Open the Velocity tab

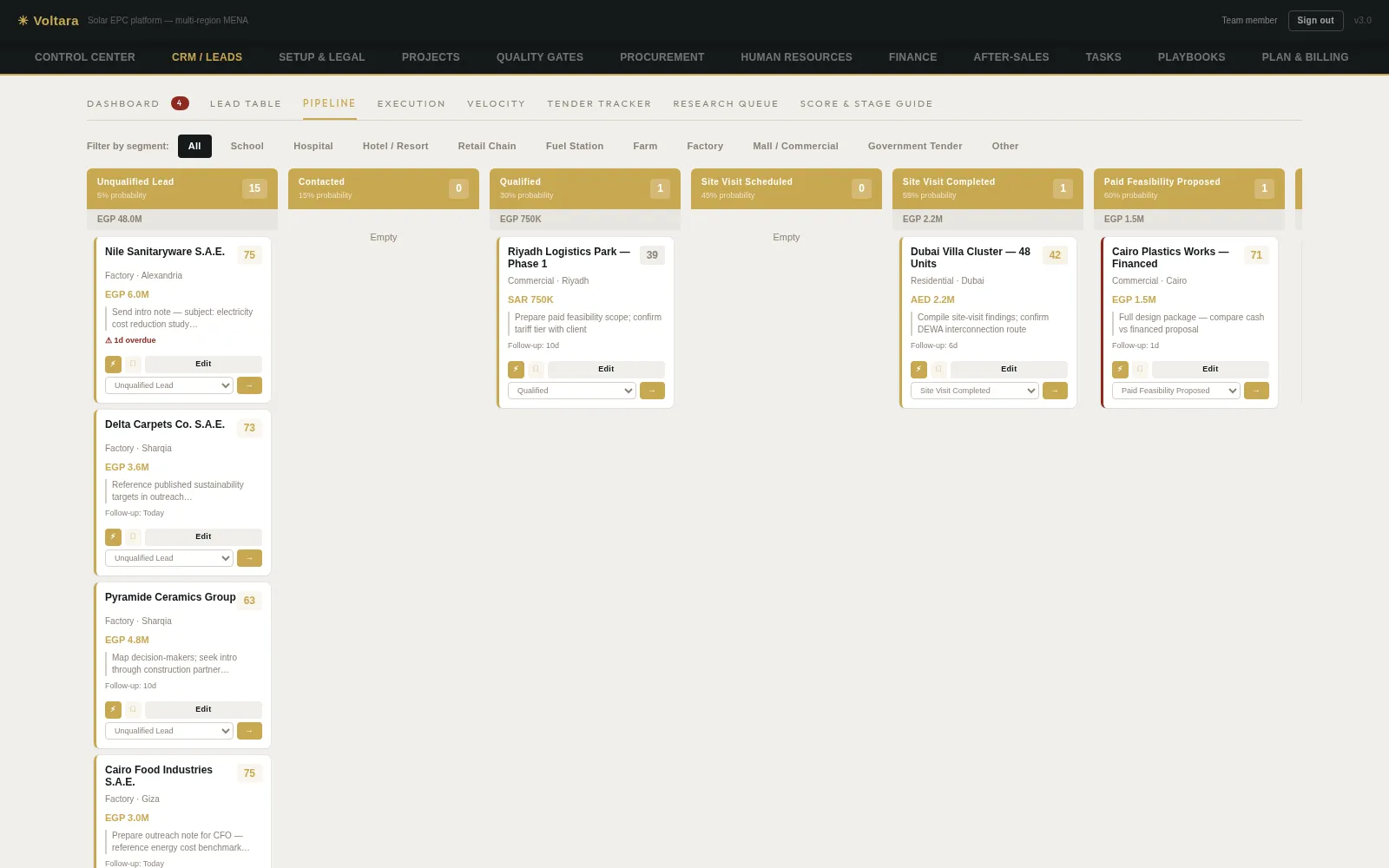[497, 104]
